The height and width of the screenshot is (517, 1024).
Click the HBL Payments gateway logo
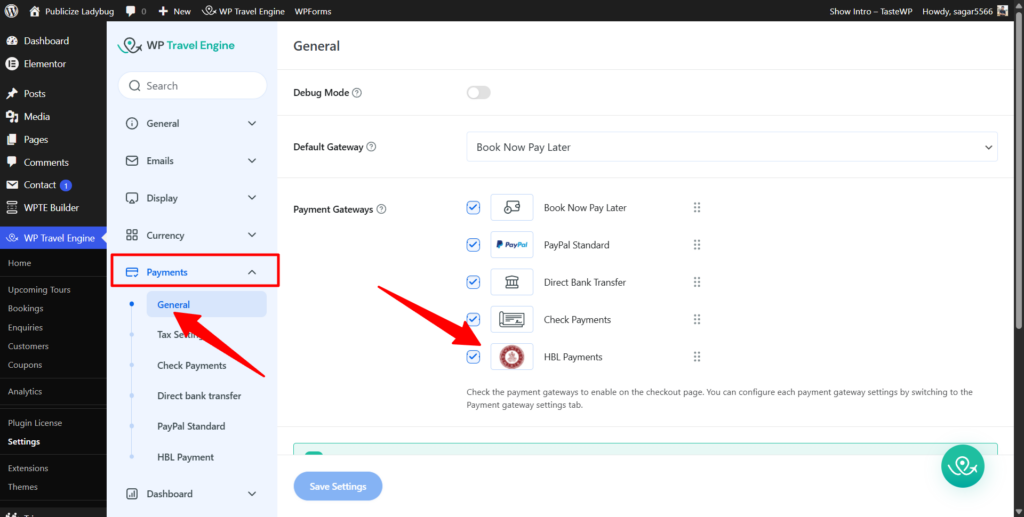(x=511, y=357)
